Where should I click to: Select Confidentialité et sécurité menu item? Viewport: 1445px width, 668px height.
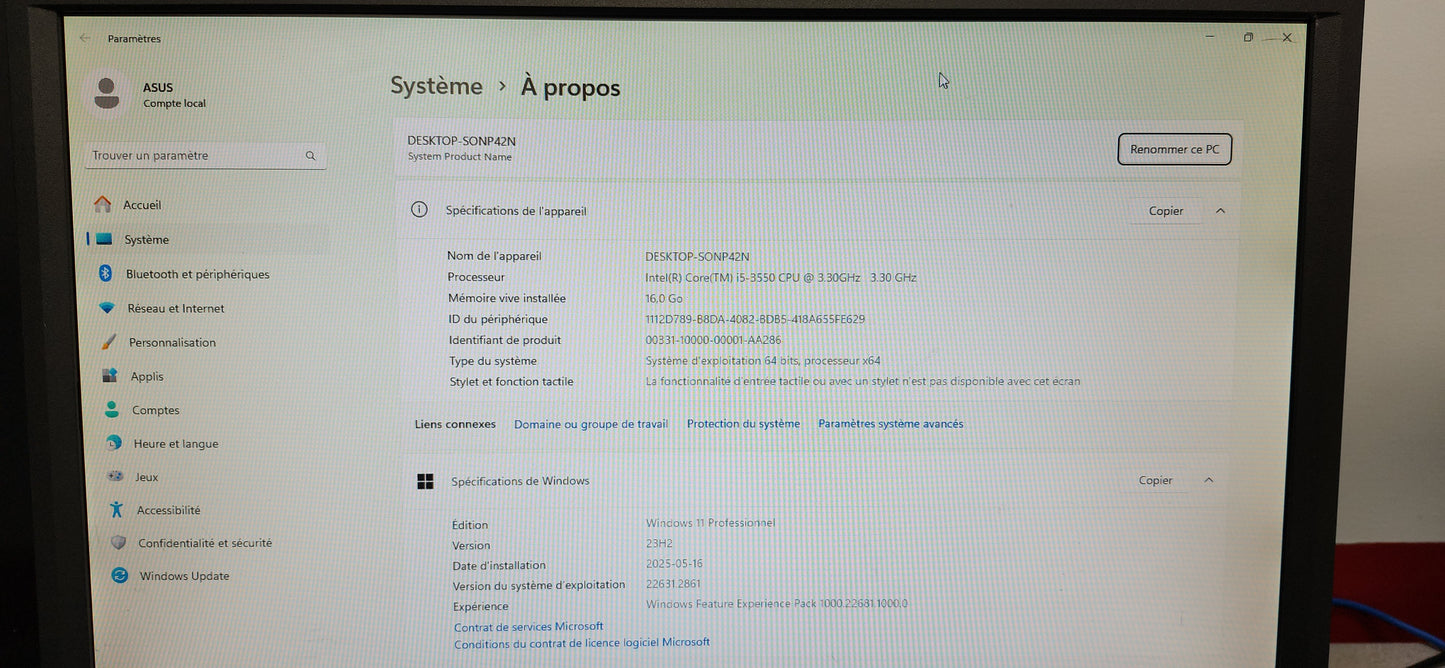(x=204, y=543)
